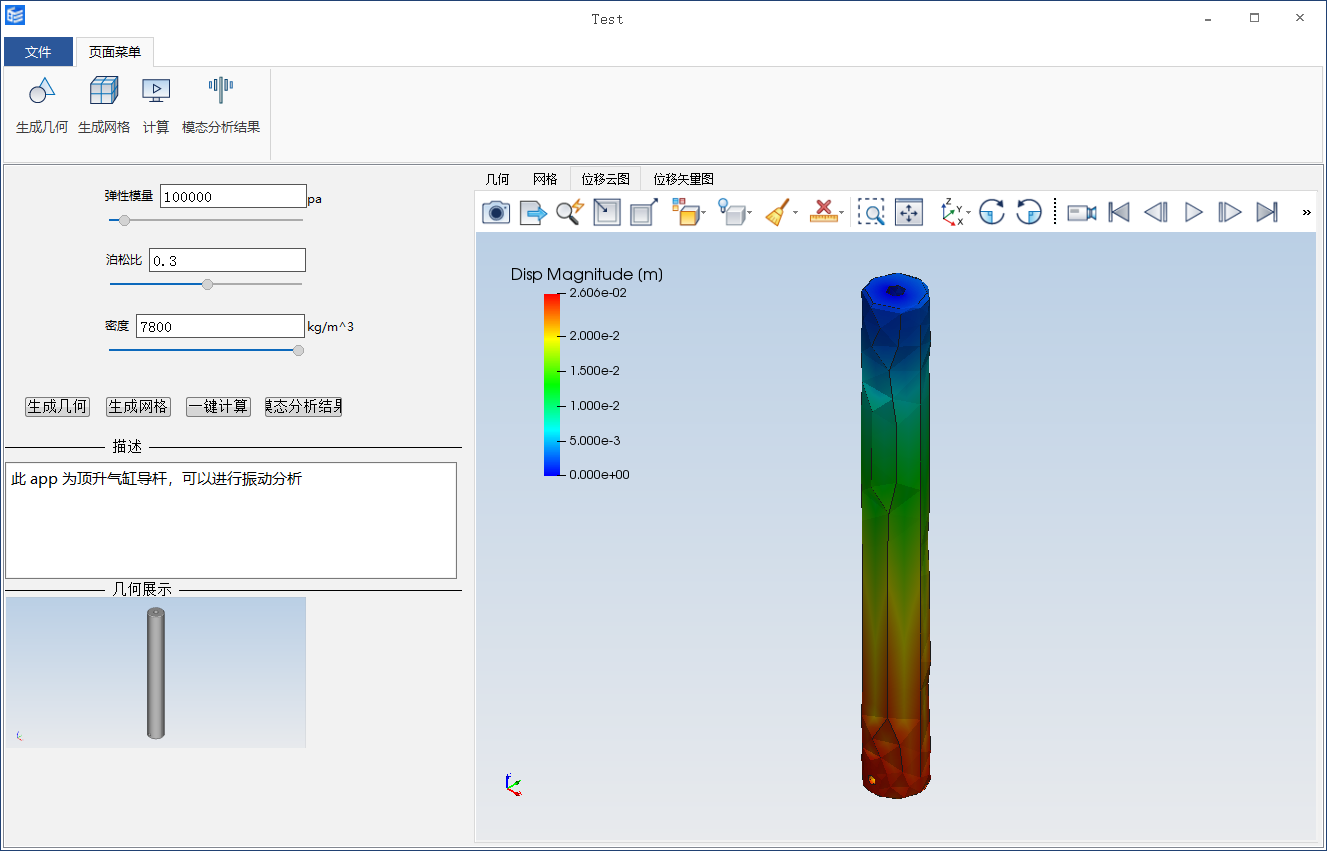The width and height of the screenshot is (1327, 851).
Task: Click the 计算 ribbon monitor icon
Action: click(156, 91)
